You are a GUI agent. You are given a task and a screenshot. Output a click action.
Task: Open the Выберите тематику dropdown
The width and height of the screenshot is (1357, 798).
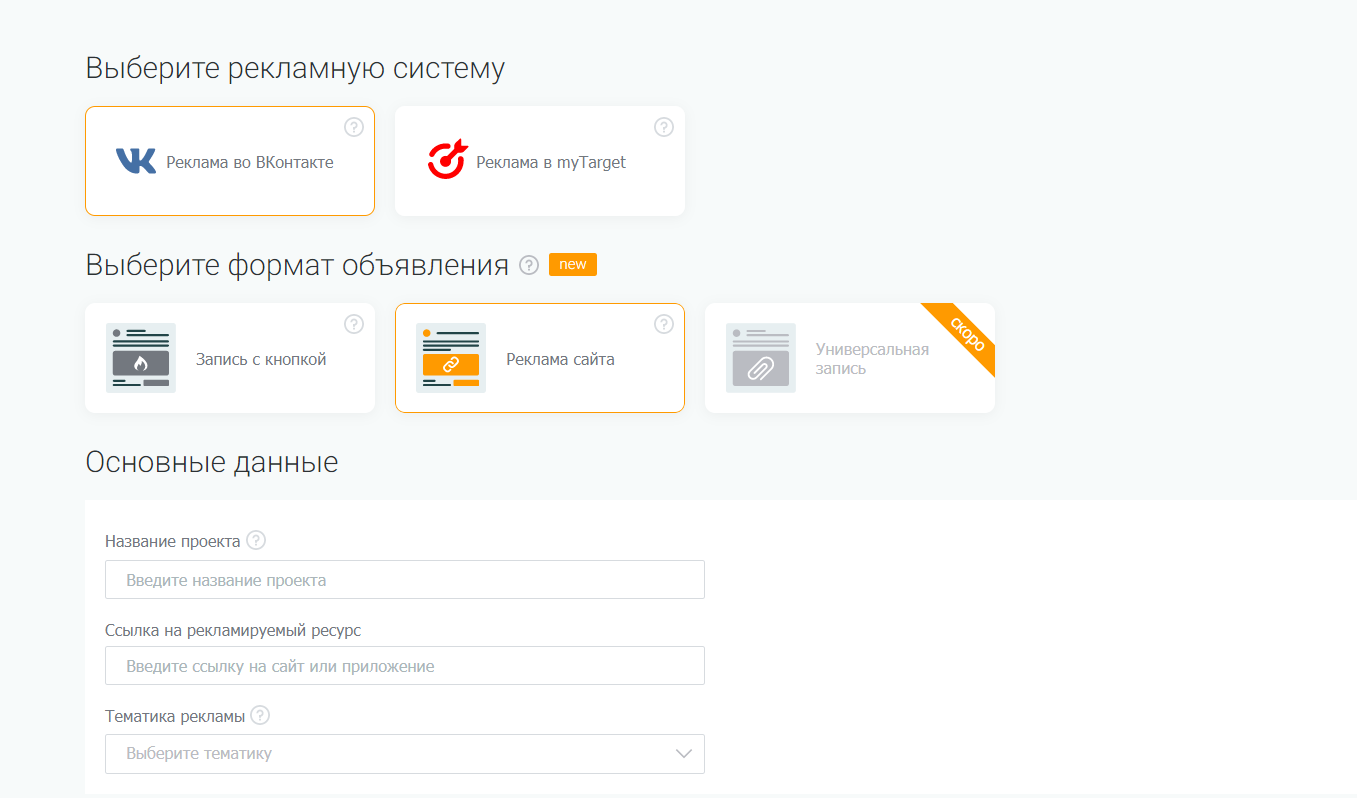click(x=405, y=754)
